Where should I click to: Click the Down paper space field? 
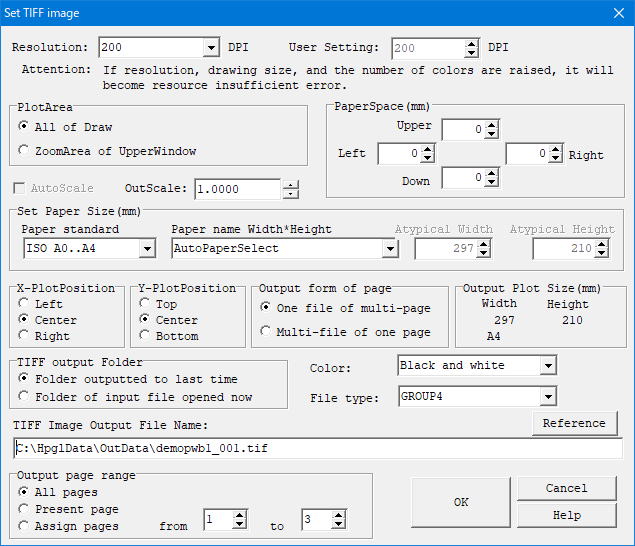pos(463,178)
